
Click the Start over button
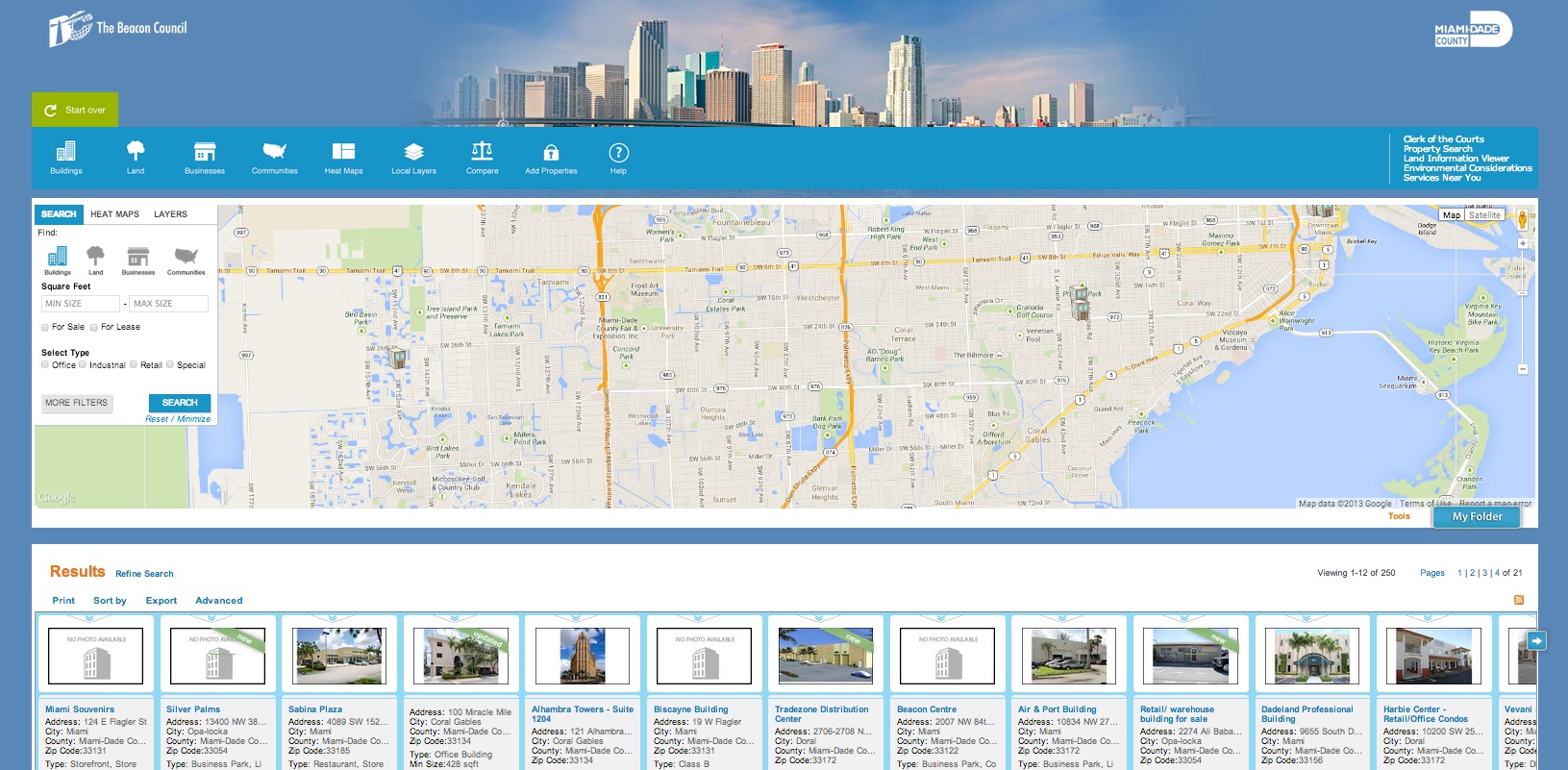[75, 110]
